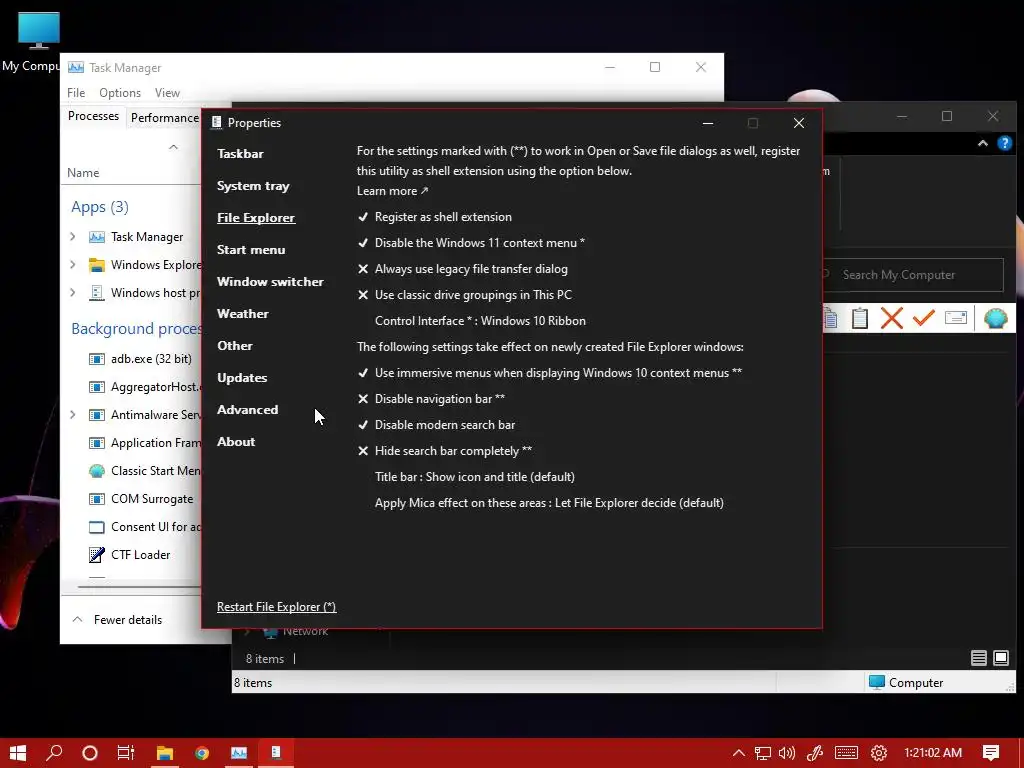Expand Antimalware Service row

(x=72, y=415)
